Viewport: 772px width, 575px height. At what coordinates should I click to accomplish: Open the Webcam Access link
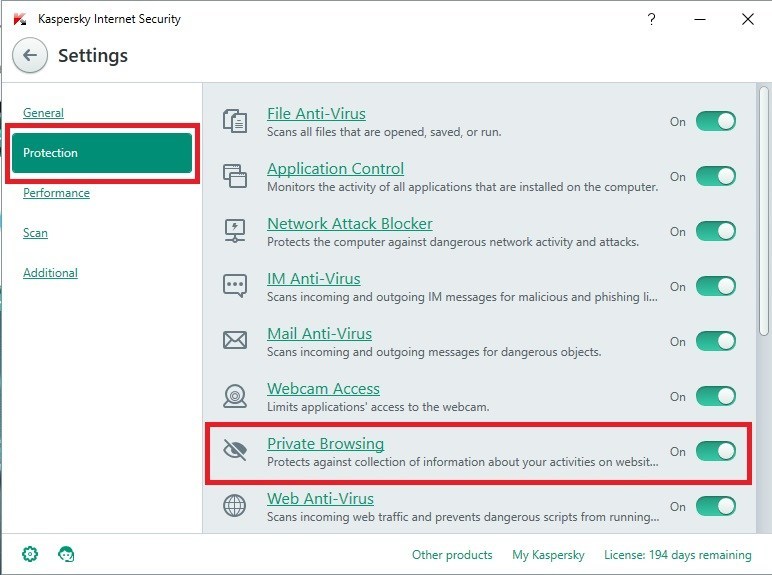click(x=323, y=388)
